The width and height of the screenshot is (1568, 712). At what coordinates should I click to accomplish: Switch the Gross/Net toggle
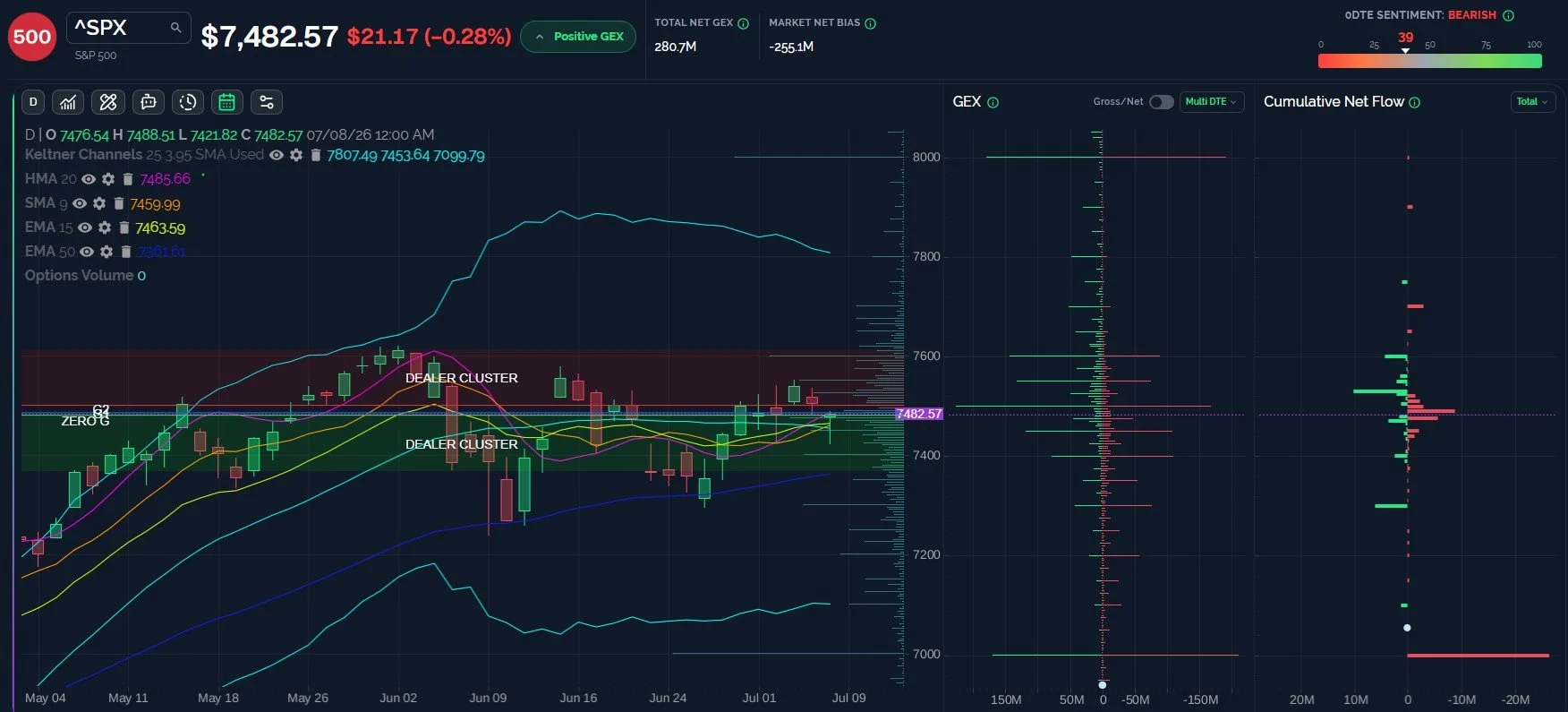click(x=1161, y=102)
